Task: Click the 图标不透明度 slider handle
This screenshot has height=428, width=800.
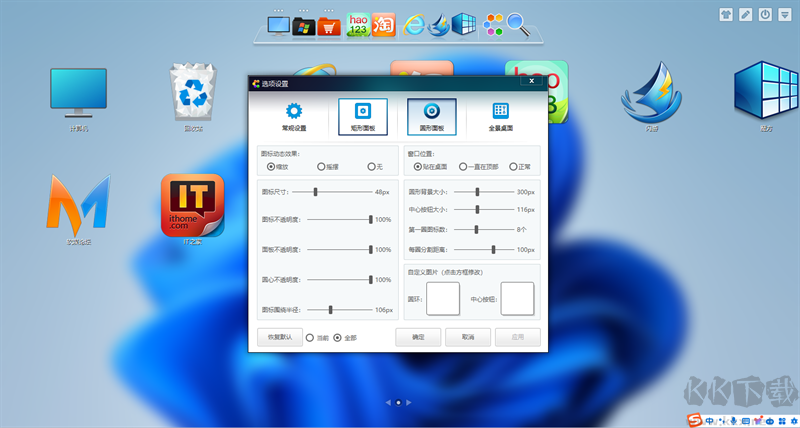Action: [x=371, y=219]
